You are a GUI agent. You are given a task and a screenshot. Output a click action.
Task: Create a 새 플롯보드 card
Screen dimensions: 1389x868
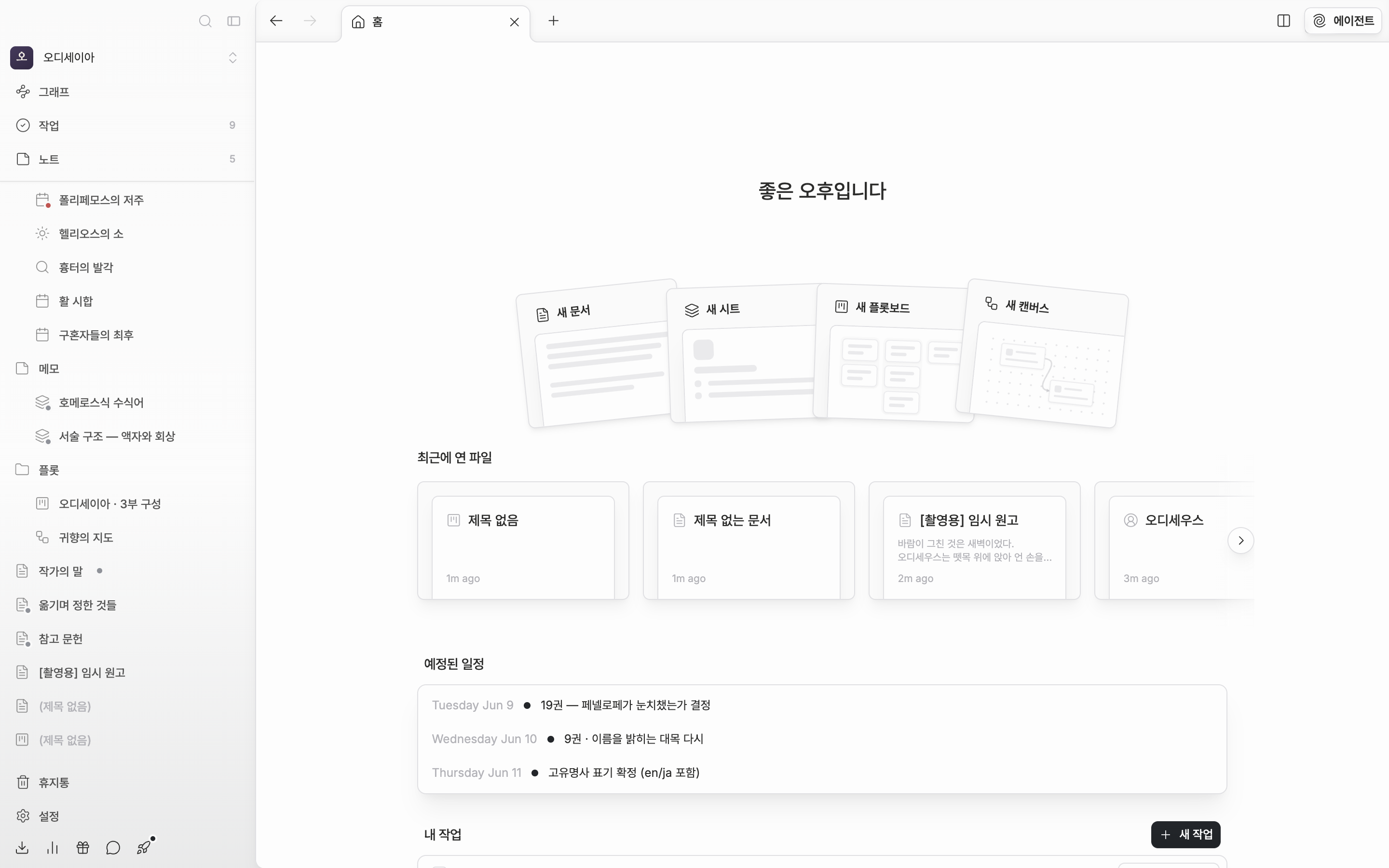(893, 353)
